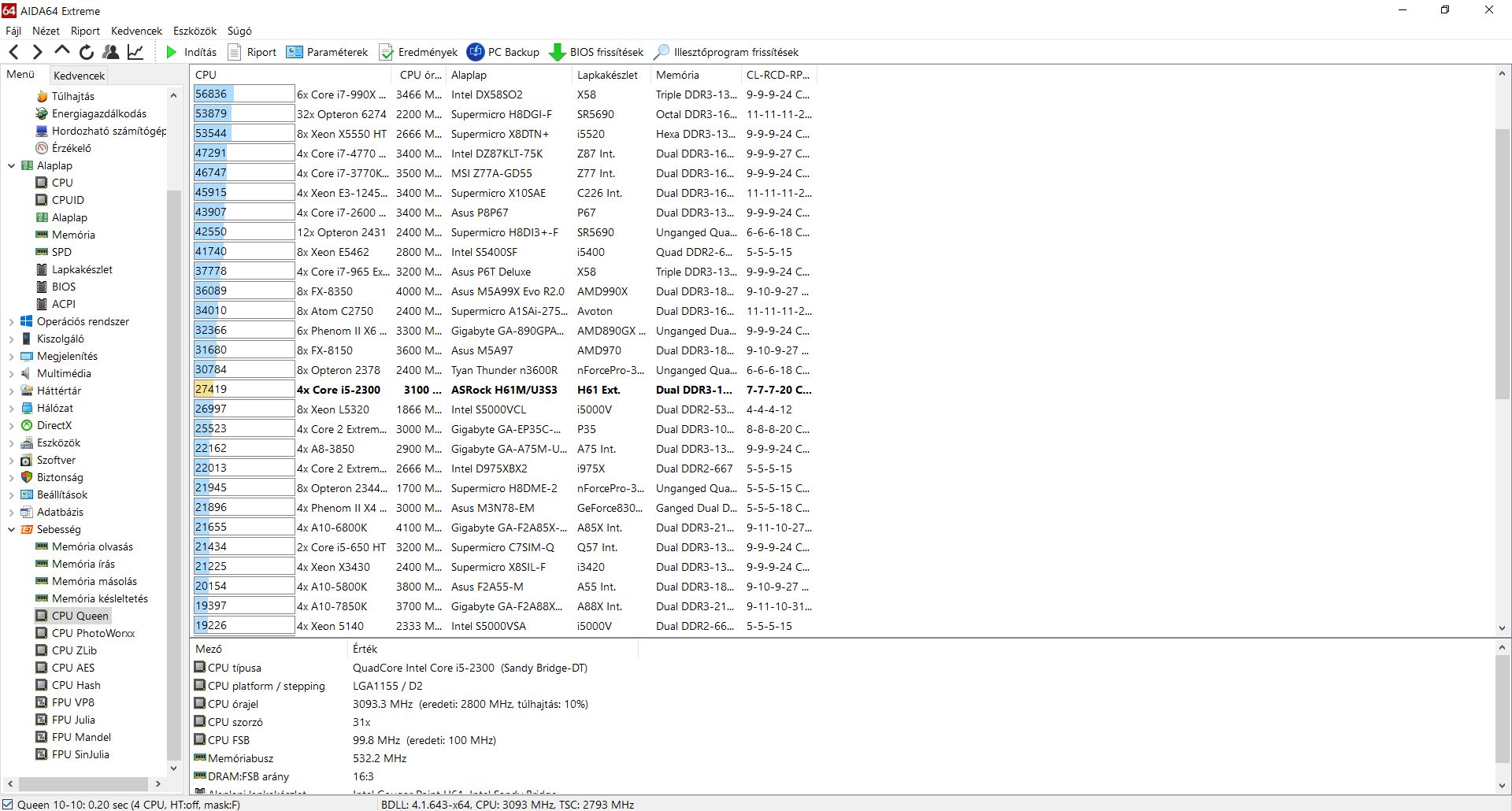Open the BIOS item in the tree
Image resolution: width=1512 pixels, height=811 pixels.
coord(55,287)
